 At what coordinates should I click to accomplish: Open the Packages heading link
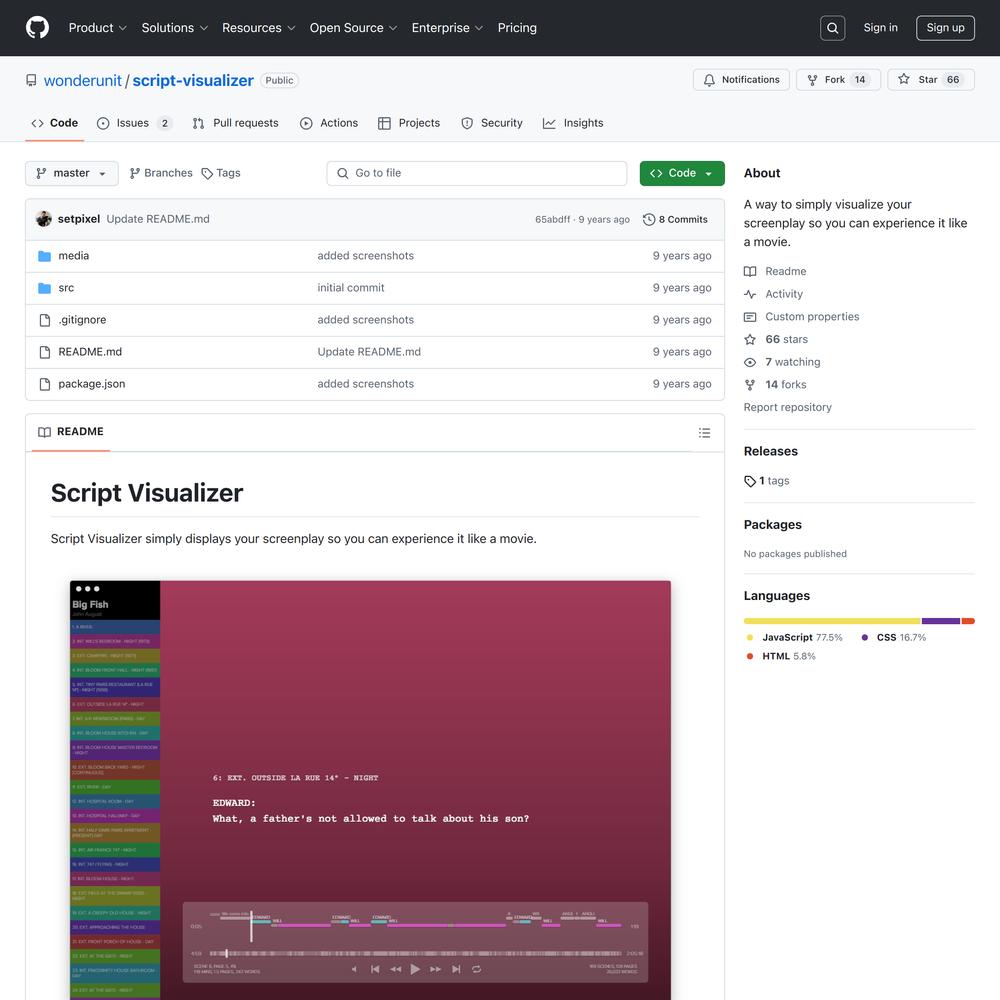[772, 525]
